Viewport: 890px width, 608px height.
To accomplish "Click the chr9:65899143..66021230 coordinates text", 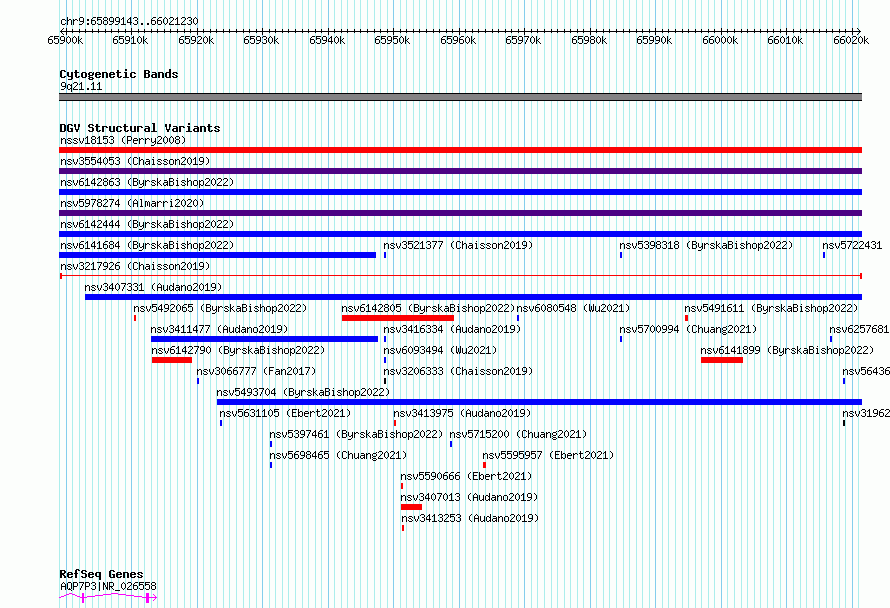I will pyautogui.click(x=129, y=22).
